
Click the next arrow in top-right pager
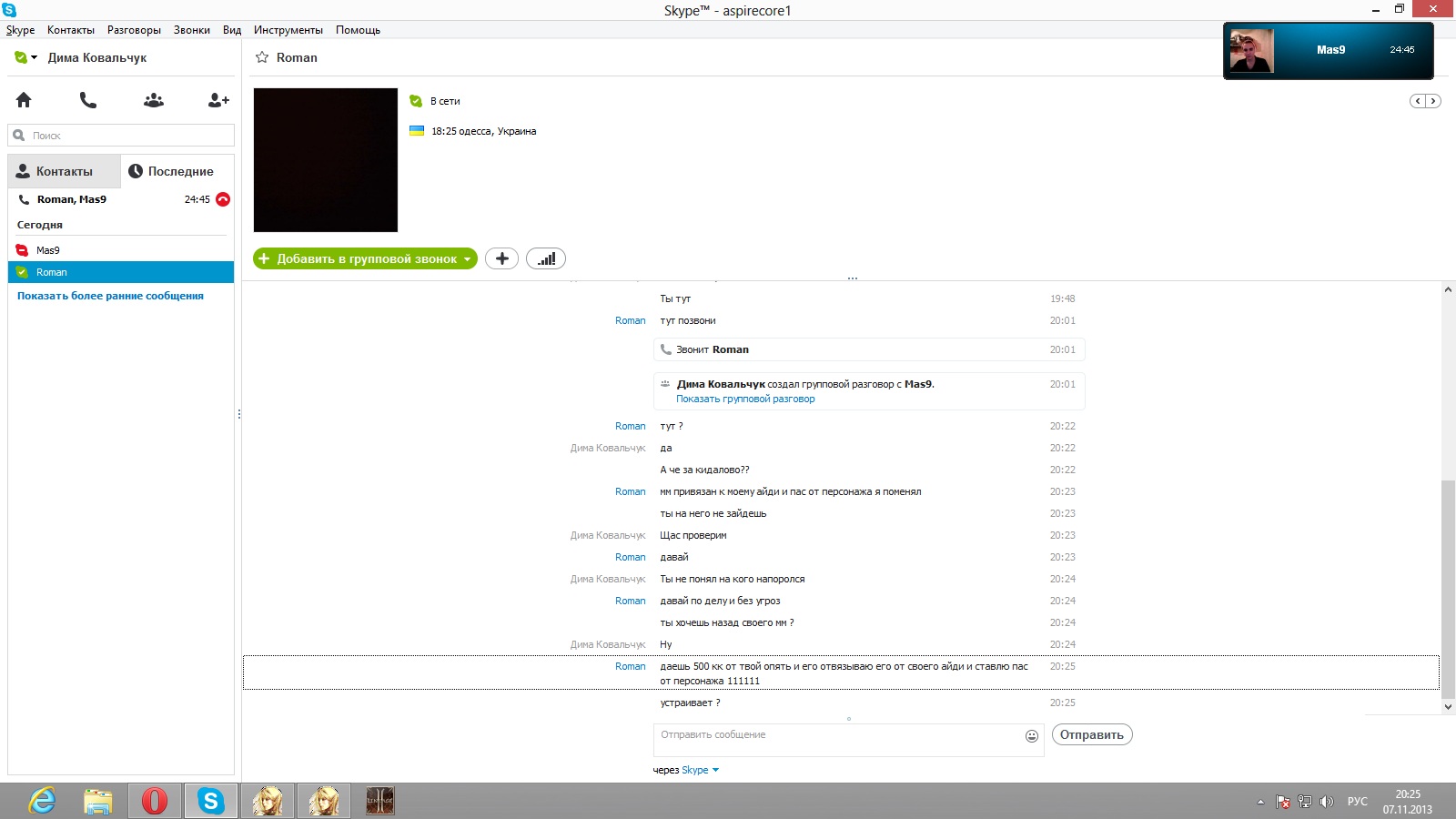point(1433,101)
